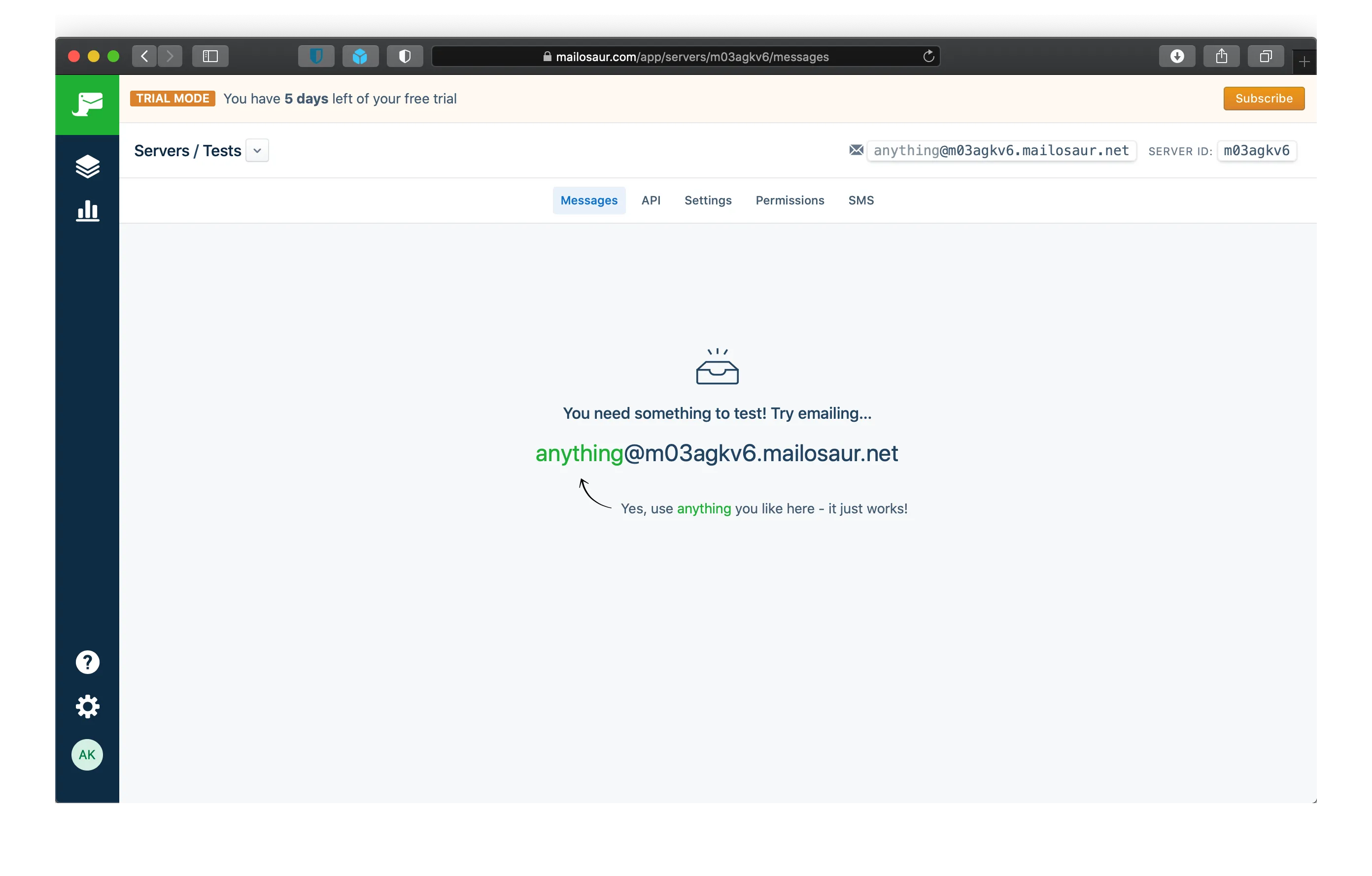Open the help question mark icon

pos(87,662)
